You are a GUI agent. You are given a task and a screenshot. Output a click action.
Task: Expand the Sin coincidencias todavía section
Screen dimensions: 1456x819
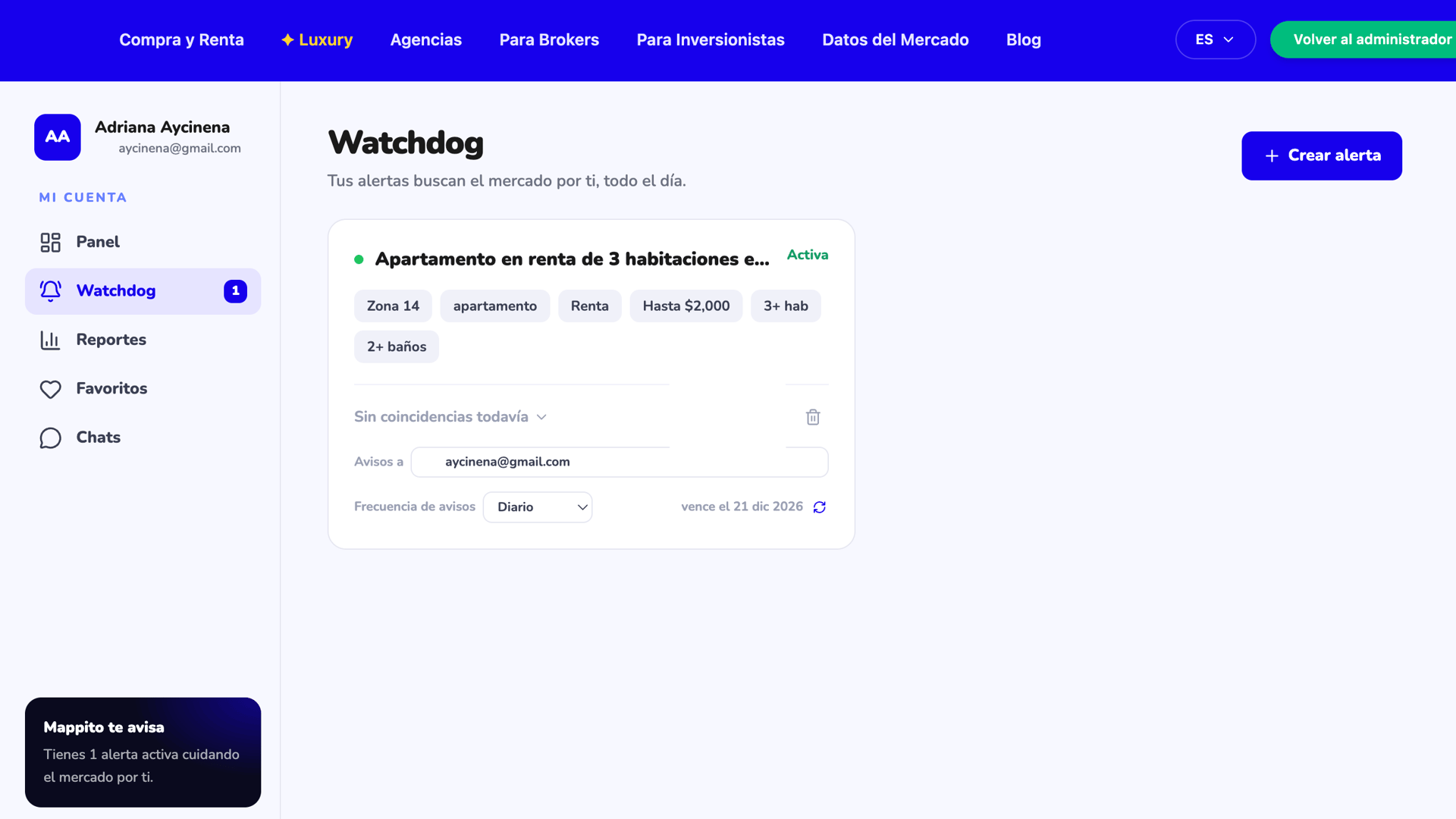(x=450, y=417)
